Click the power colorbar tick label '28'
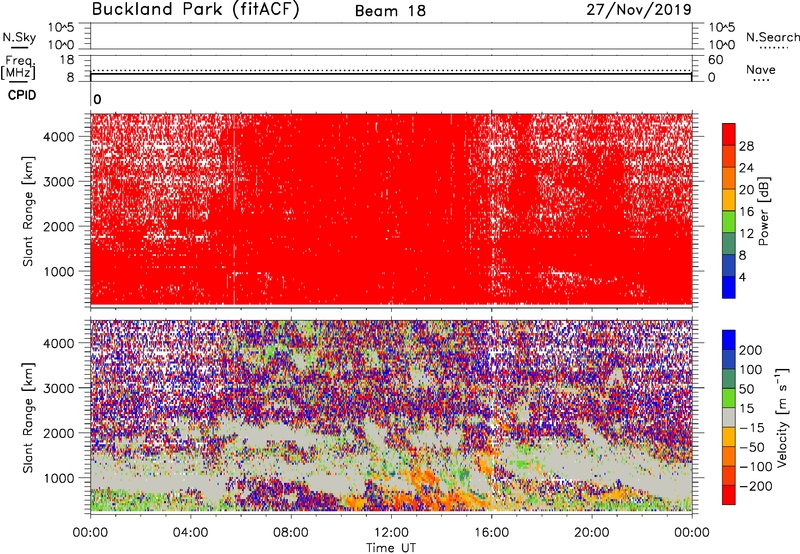 (746, 146)
